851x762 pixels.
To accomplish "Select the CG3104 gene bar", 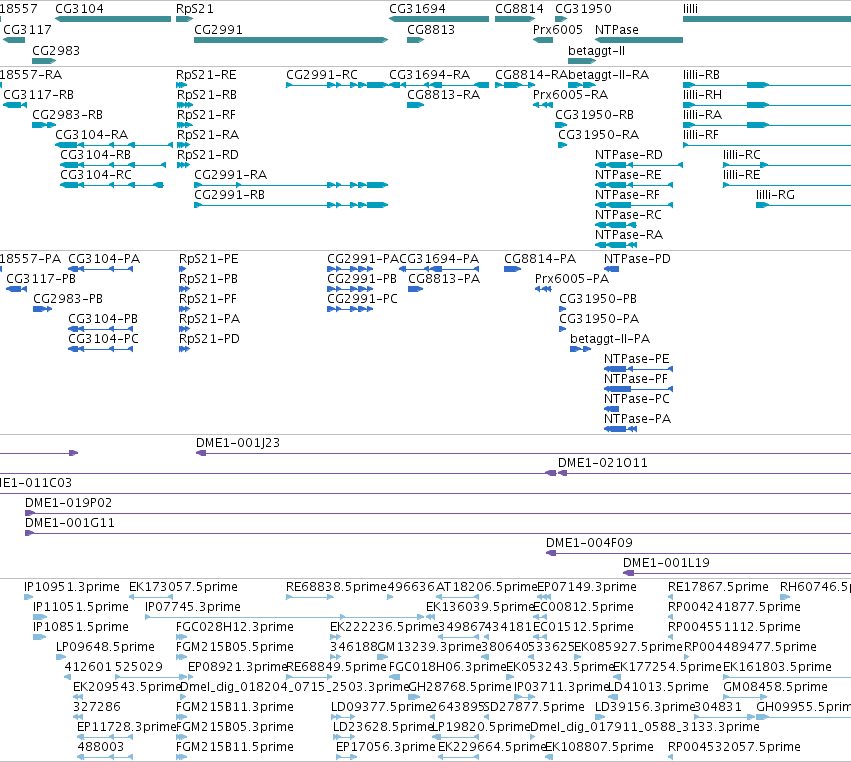I will tap(113, 19).
